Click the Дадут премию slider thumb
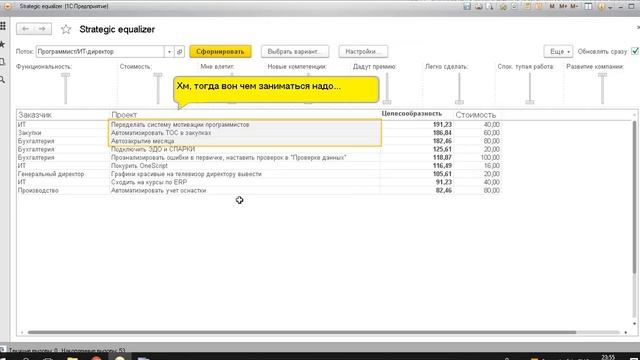The image size is (640, 360). tap(387, 102)
